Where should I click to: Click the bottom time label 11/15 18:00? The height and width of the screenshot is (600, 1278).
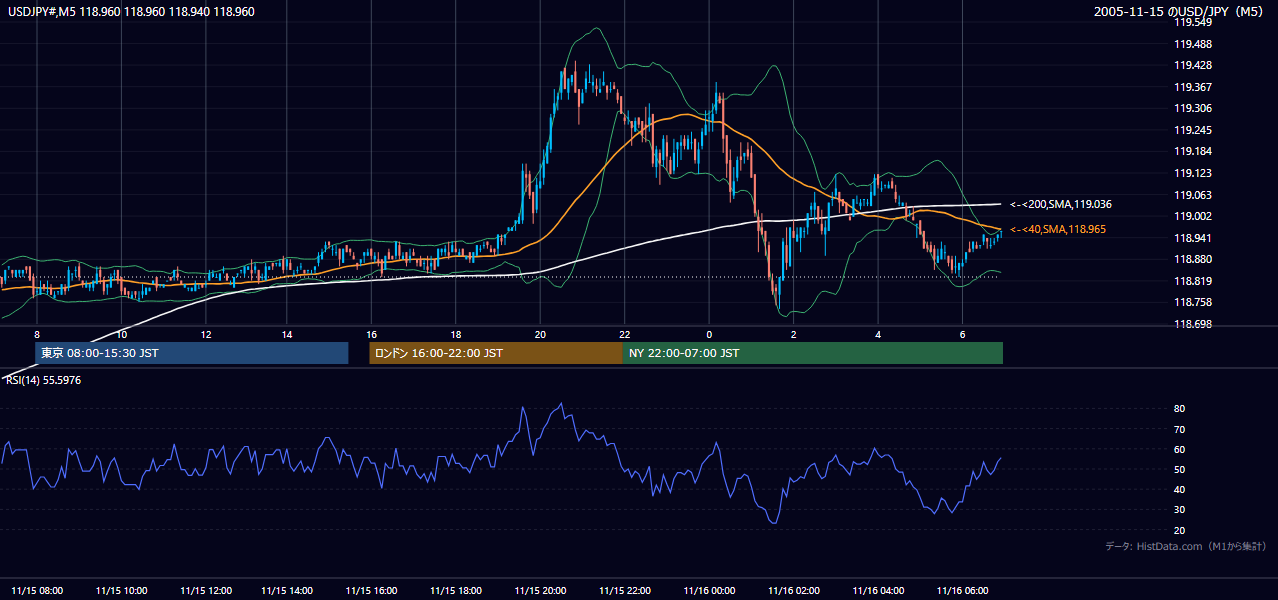(x=457, y=590)
